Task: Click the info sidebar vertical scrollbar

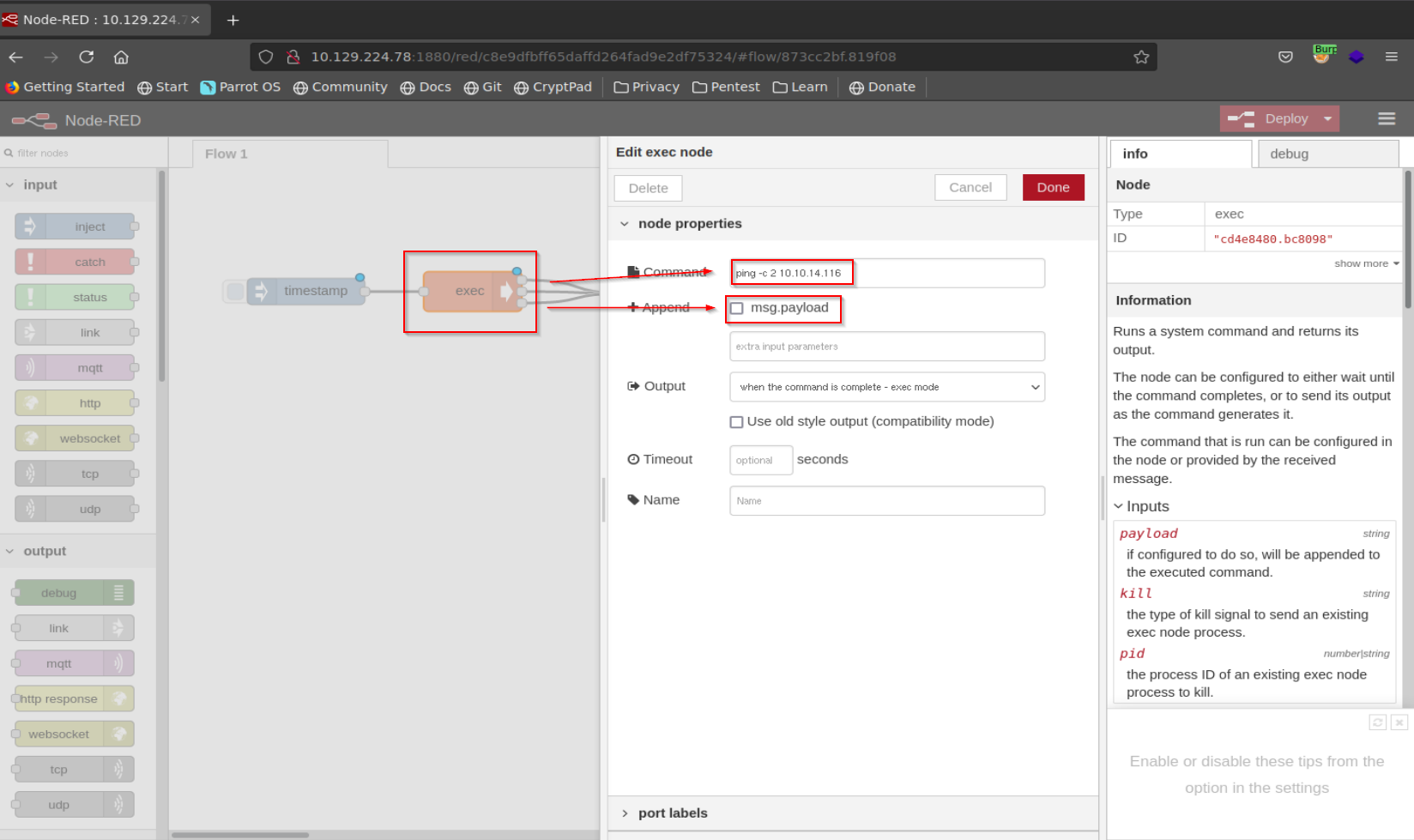Action: click(x=1408, y=240)
